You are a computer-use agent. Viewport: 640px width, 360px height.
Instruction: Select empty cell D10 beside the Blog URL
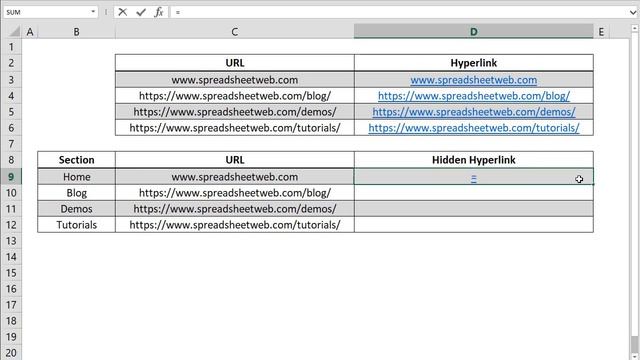coord(473,193)
